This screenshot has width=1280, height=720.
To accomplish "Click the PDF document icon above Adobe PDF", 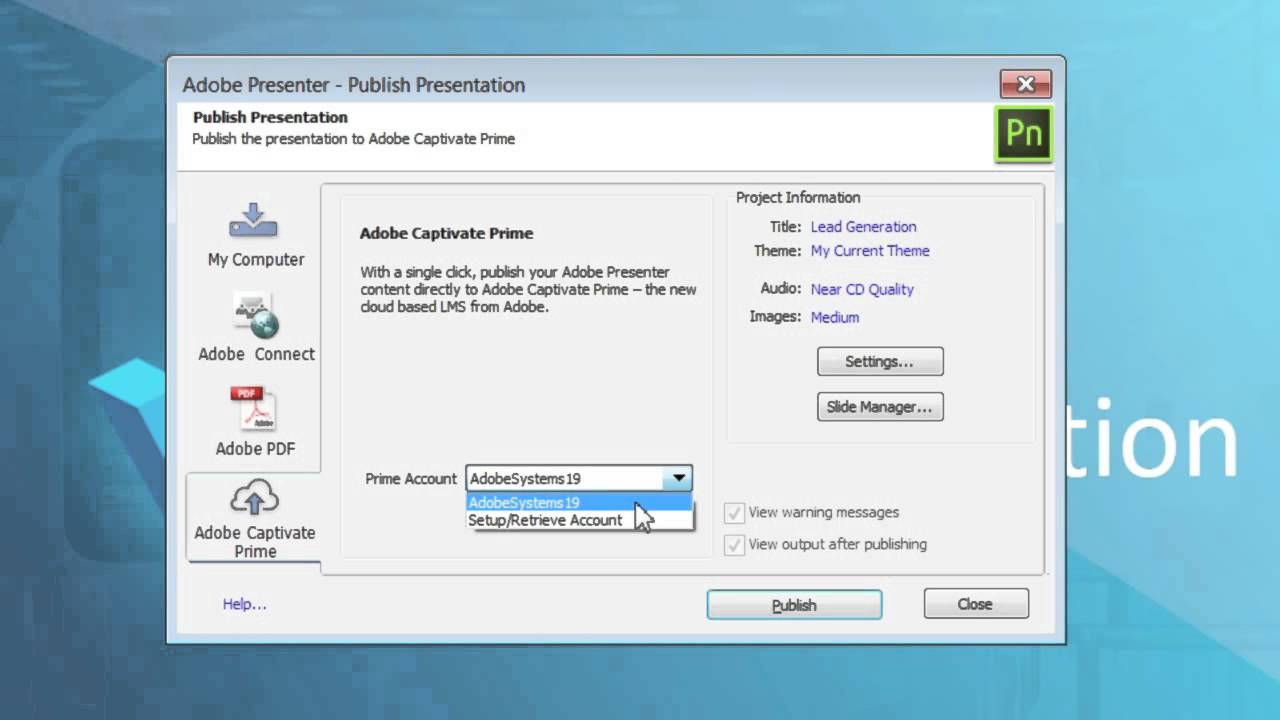I will 253,406.
